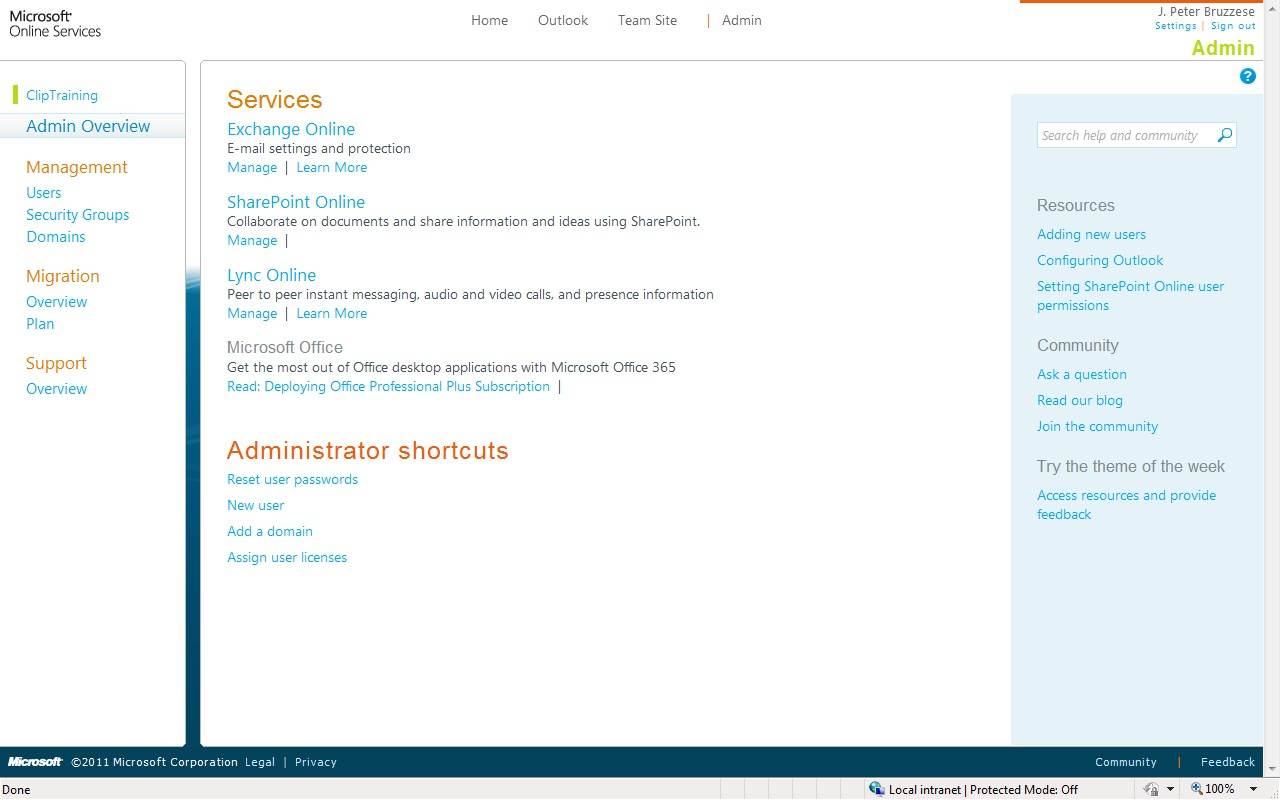Open Adding new users resource link
Image resolution: width=1280 pixels, height=800 pixels.
coord(1091,234)
